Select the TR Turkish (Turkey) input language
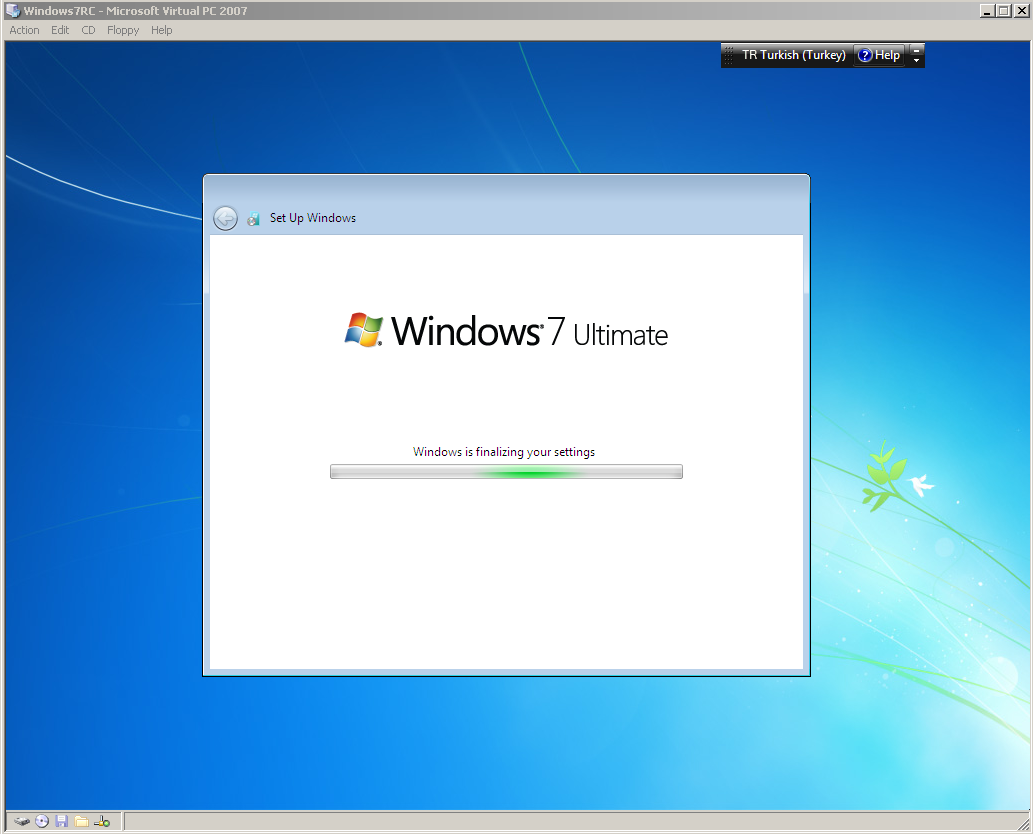Image resolution: width=1033 pixels, height=834 pixels. click(793, 55)
